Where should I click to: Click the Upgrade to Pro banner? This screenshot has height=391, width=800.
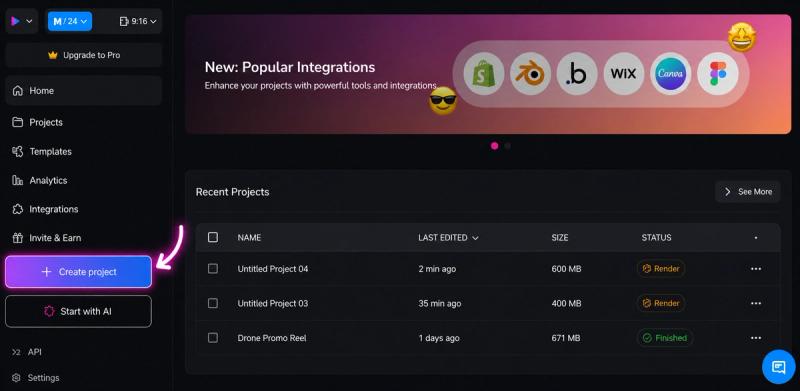click(x=84, y=55)
